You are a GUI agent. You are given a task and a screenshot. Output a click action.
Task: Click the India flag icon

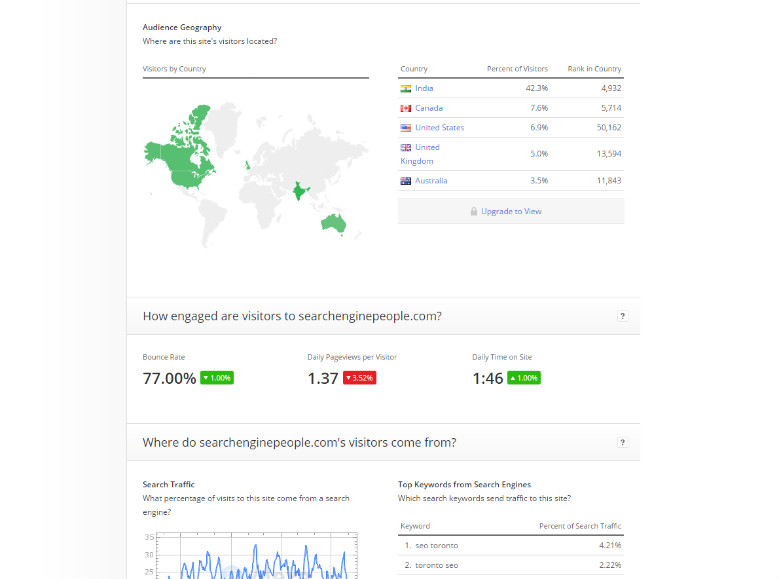pyautogui.click(x=405, y=88)
